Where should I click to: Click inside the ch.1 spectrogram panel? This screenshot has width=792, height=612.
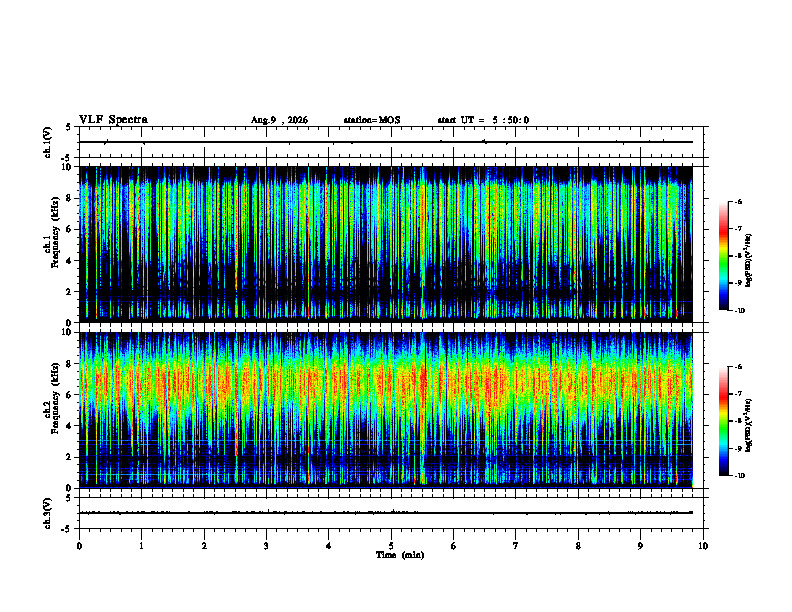pos(386,244)
